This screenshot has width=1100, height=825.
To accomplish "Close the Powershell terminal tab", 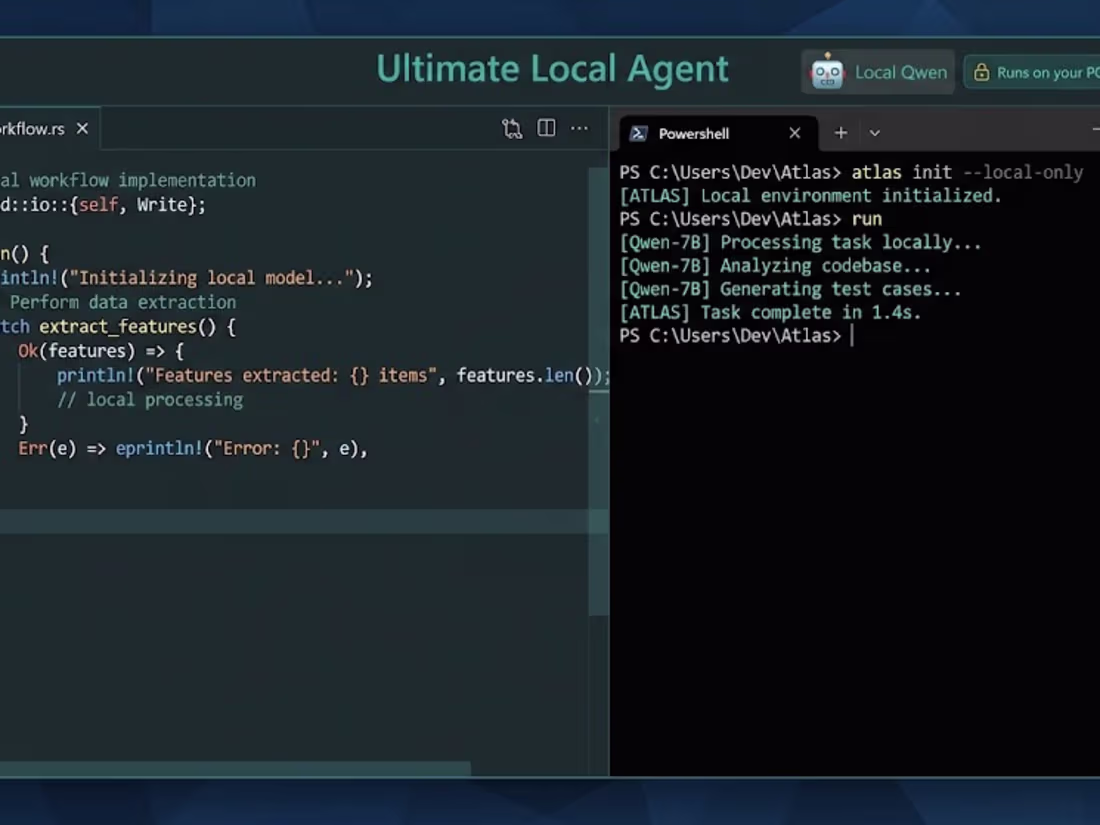I will pos(795,133).
